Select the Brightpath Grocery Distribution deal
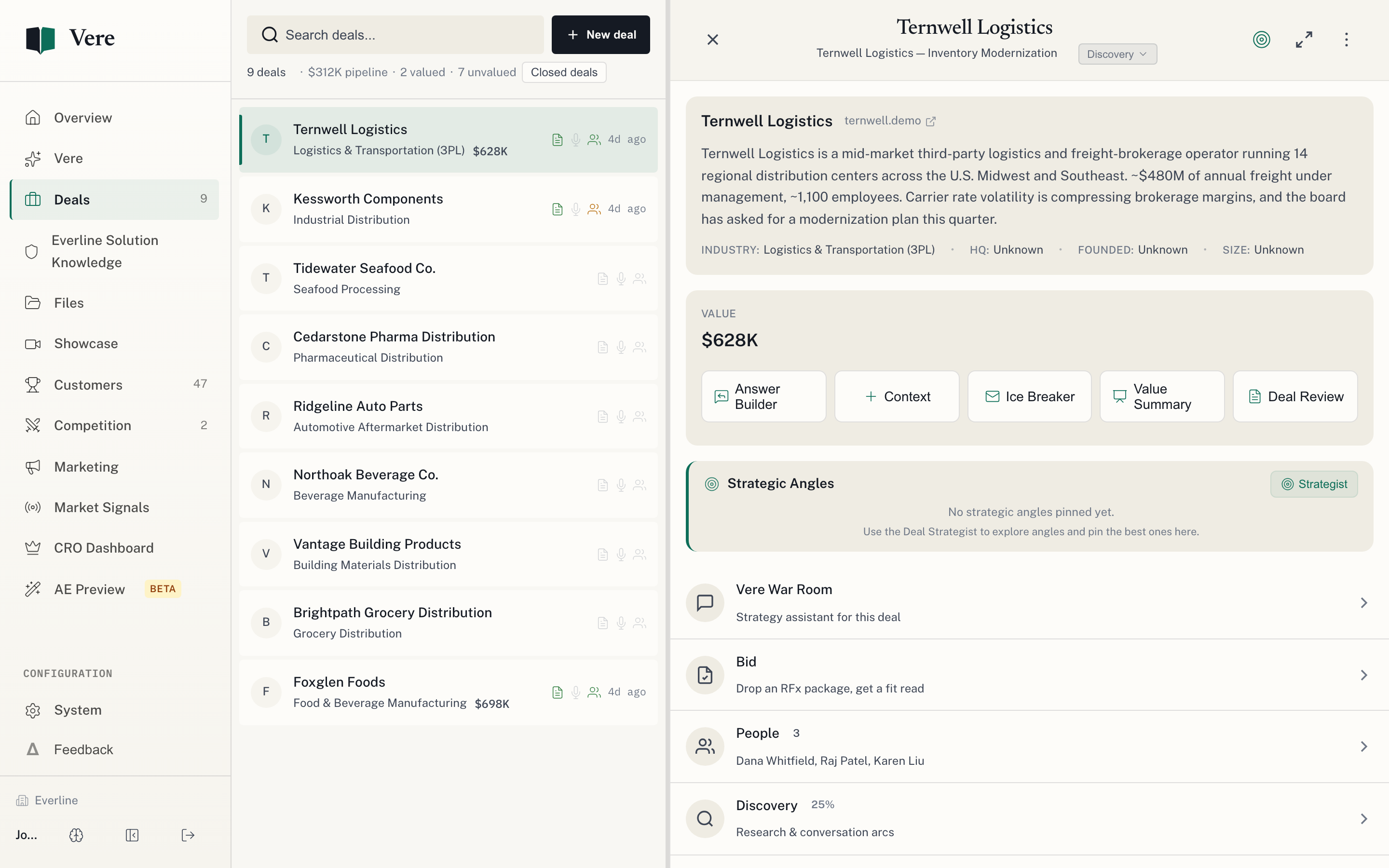This screenshot has height=868, width=1389. 448,623
